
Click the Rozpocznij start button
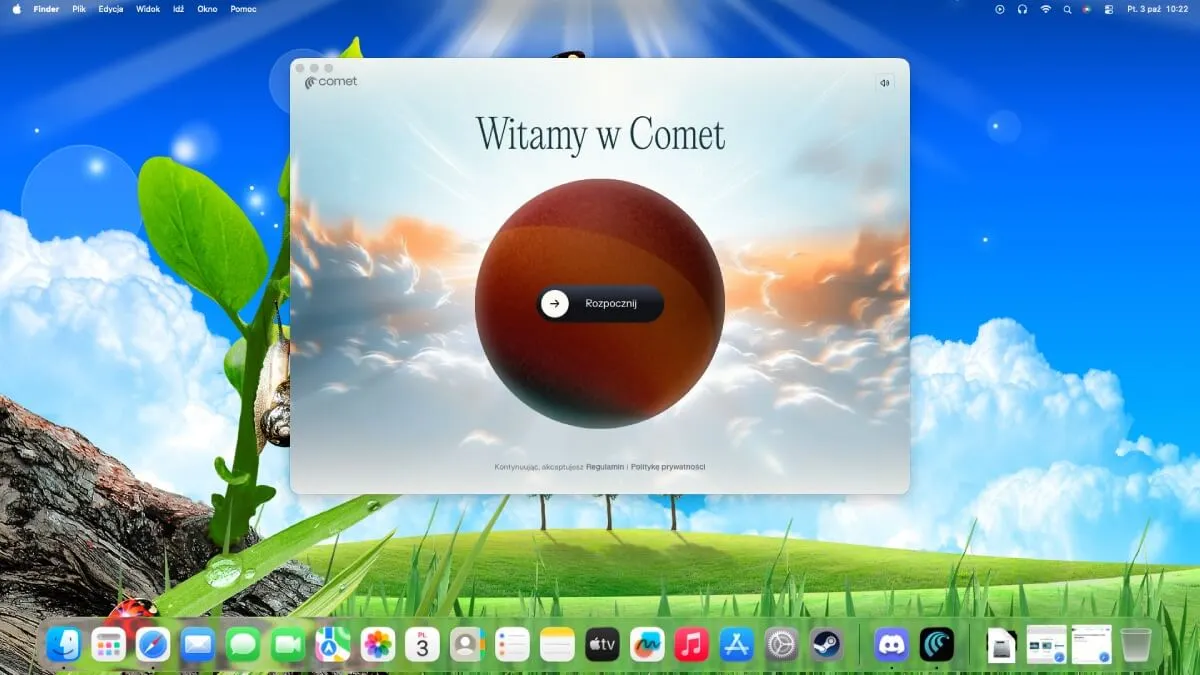pos(600,304)
